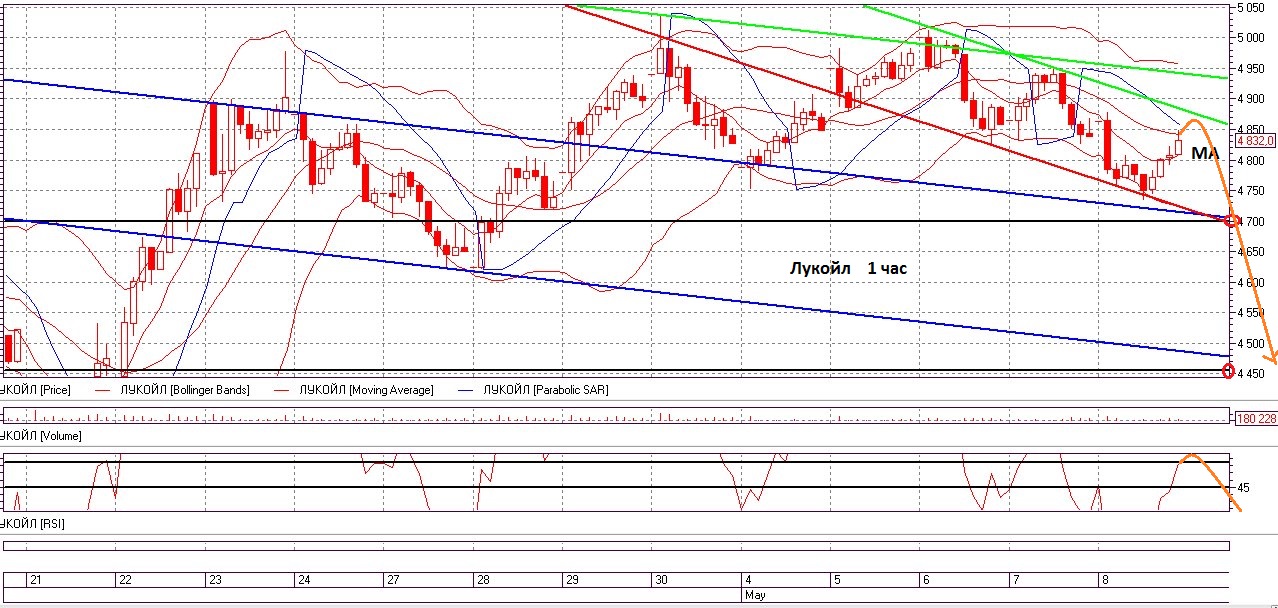Click the 4 550 price axis label
The width and height of the screenshot is (1278, 608).
(x=1253, y=313)
